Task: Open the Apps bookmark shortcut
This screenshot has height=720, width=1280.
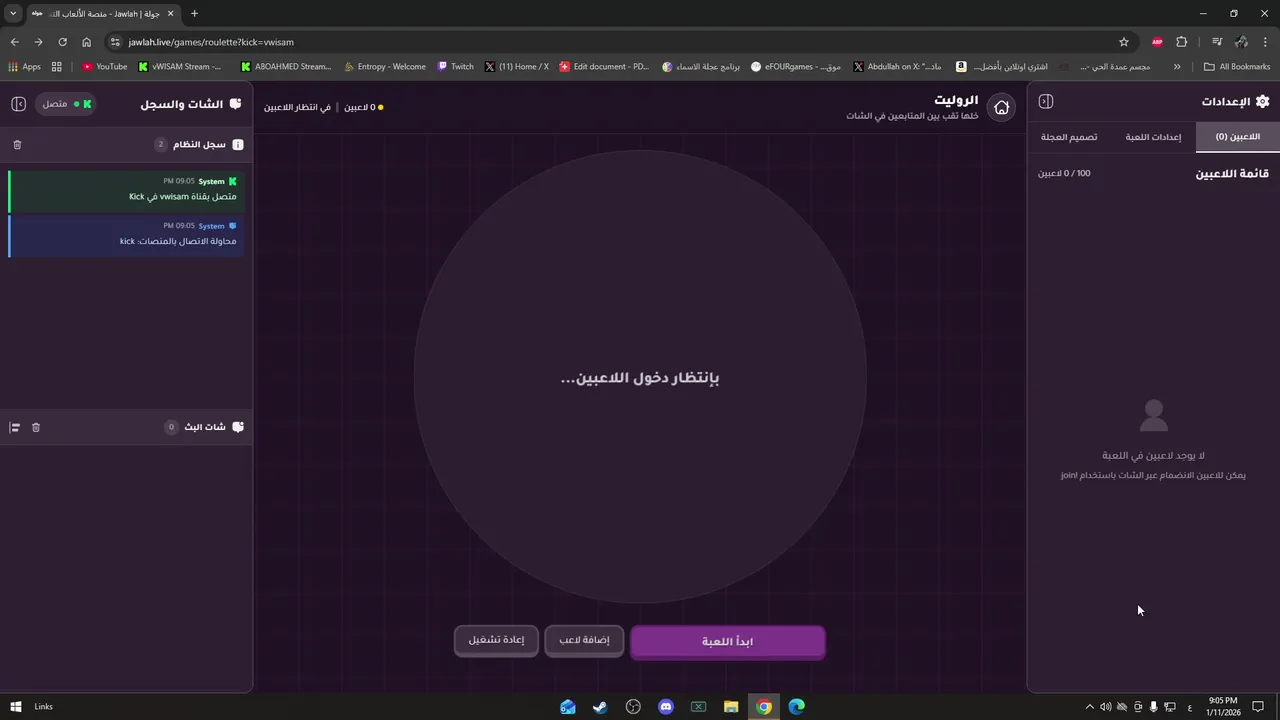Action: [x=24, y=67]
